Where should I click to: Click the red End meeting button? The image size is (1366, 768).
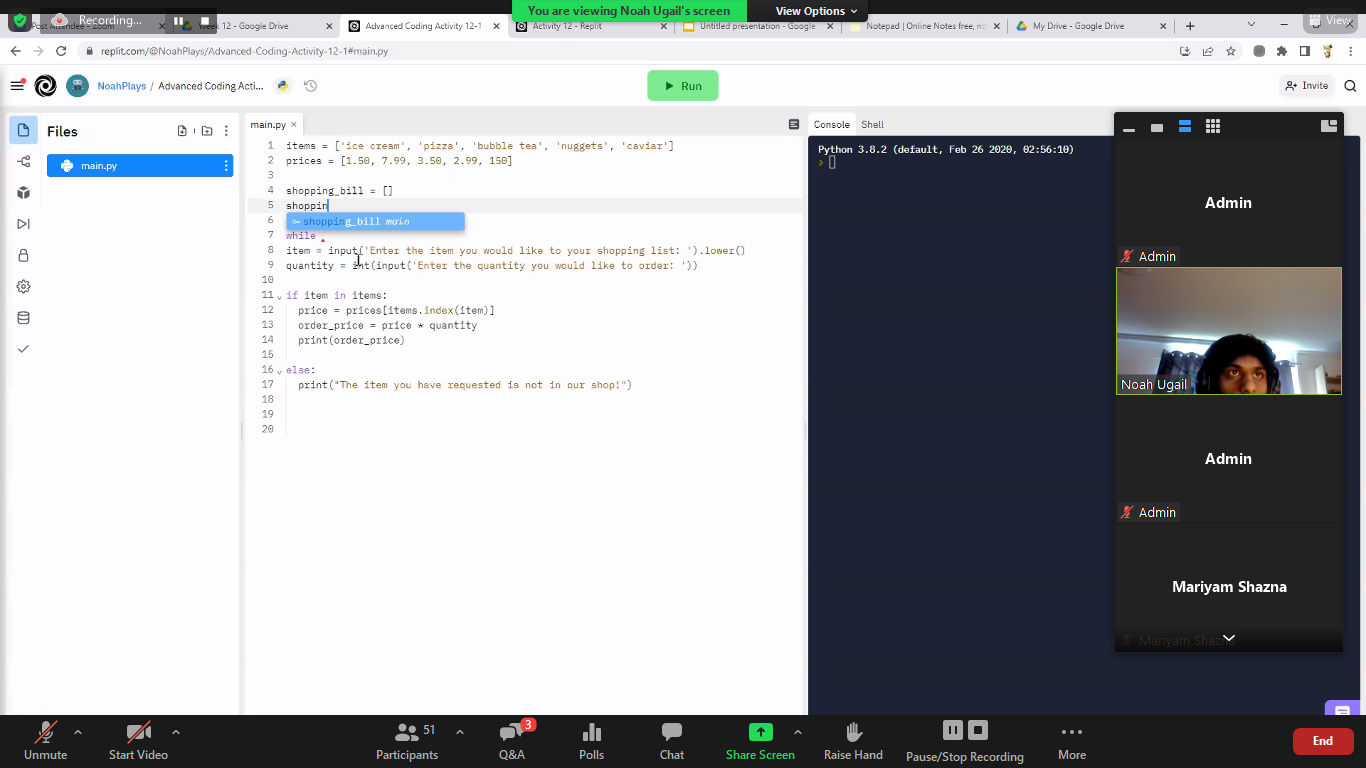pos(1323,741)
